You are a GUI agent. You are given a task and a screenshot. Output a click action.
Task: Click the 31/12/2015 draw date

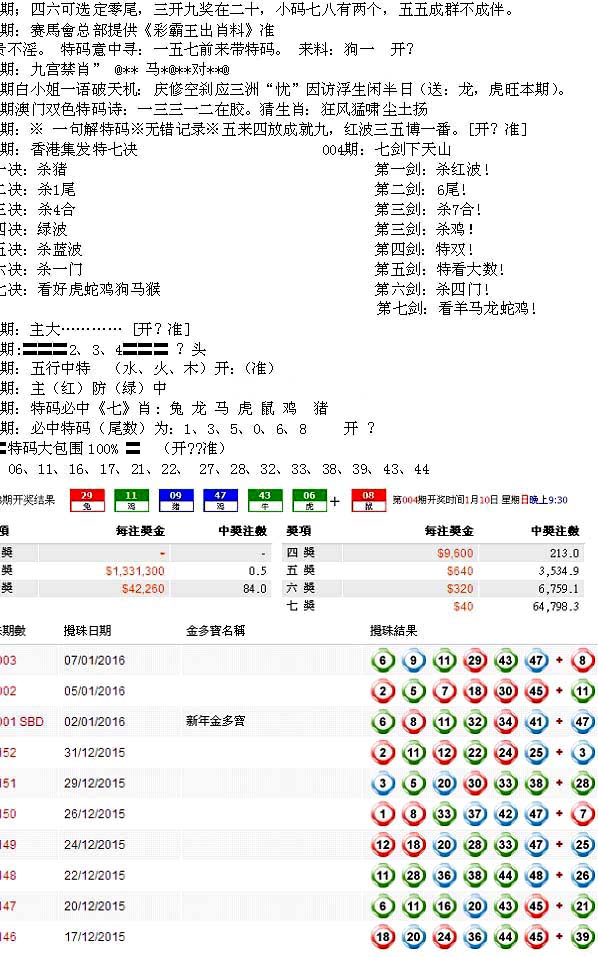pyautogui.click(x=95, y=752)
